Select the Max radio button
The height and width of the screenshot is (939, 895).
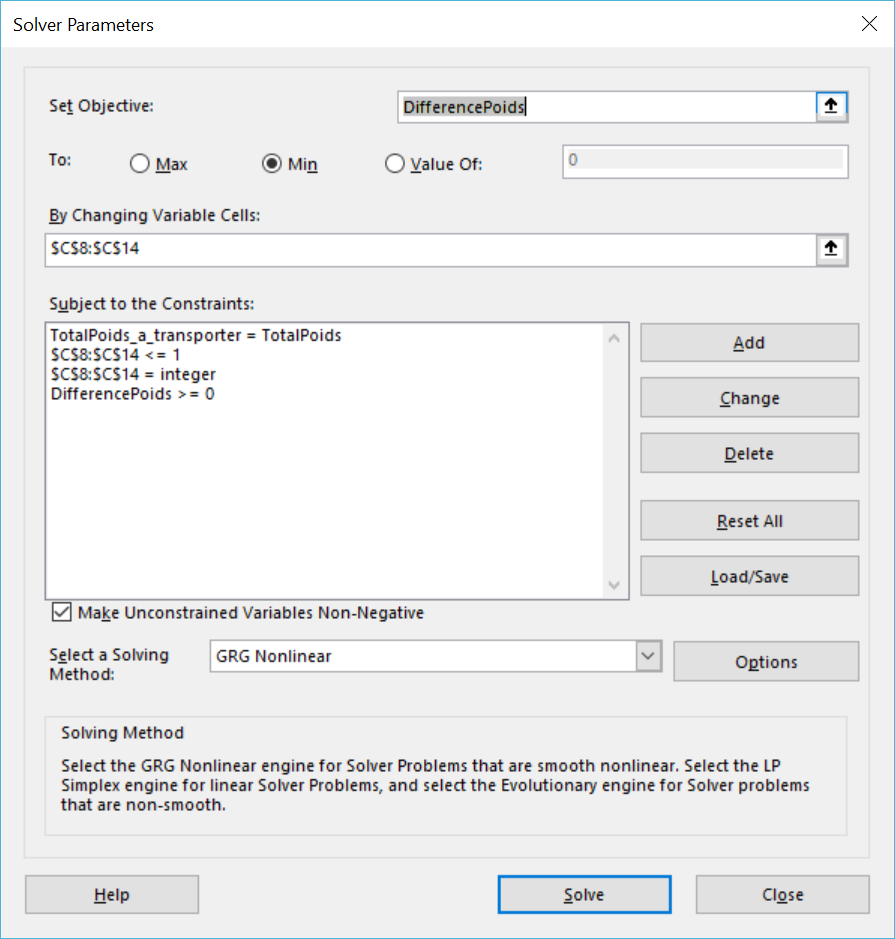140,164
